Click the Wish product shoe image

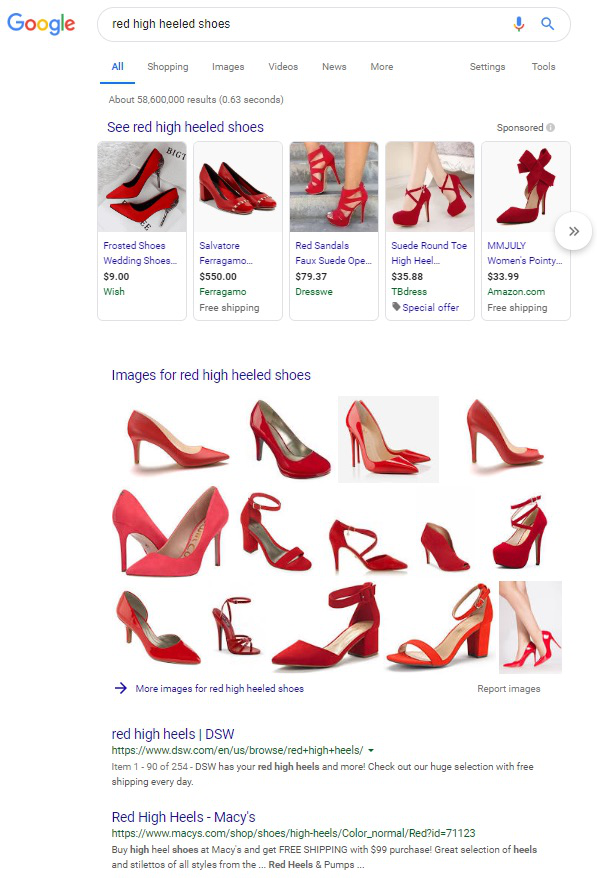[142, 187]
